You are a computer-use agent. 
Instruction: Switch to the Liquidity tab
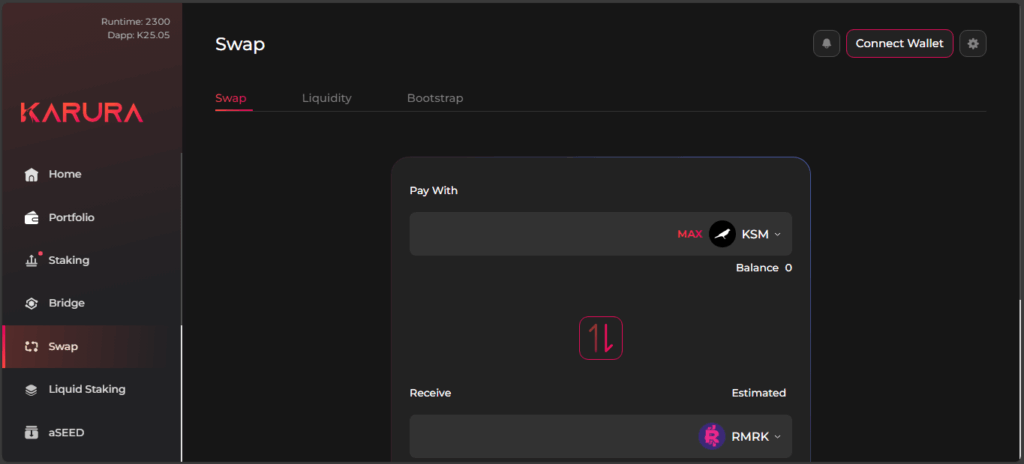point(326,98)
